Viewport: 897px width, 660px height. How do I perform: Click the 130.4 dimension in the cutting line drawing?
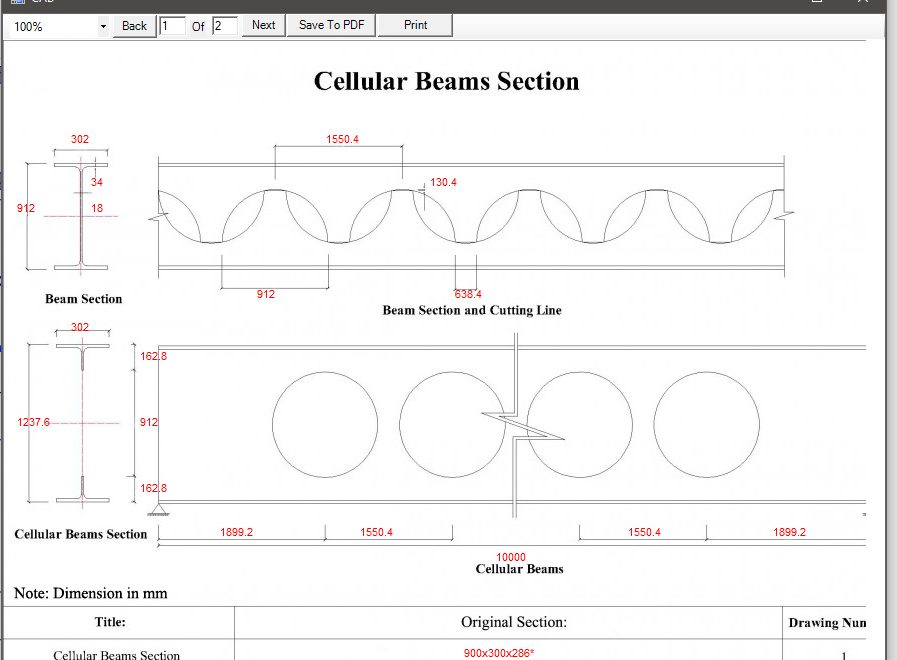(x=443, y=182)
